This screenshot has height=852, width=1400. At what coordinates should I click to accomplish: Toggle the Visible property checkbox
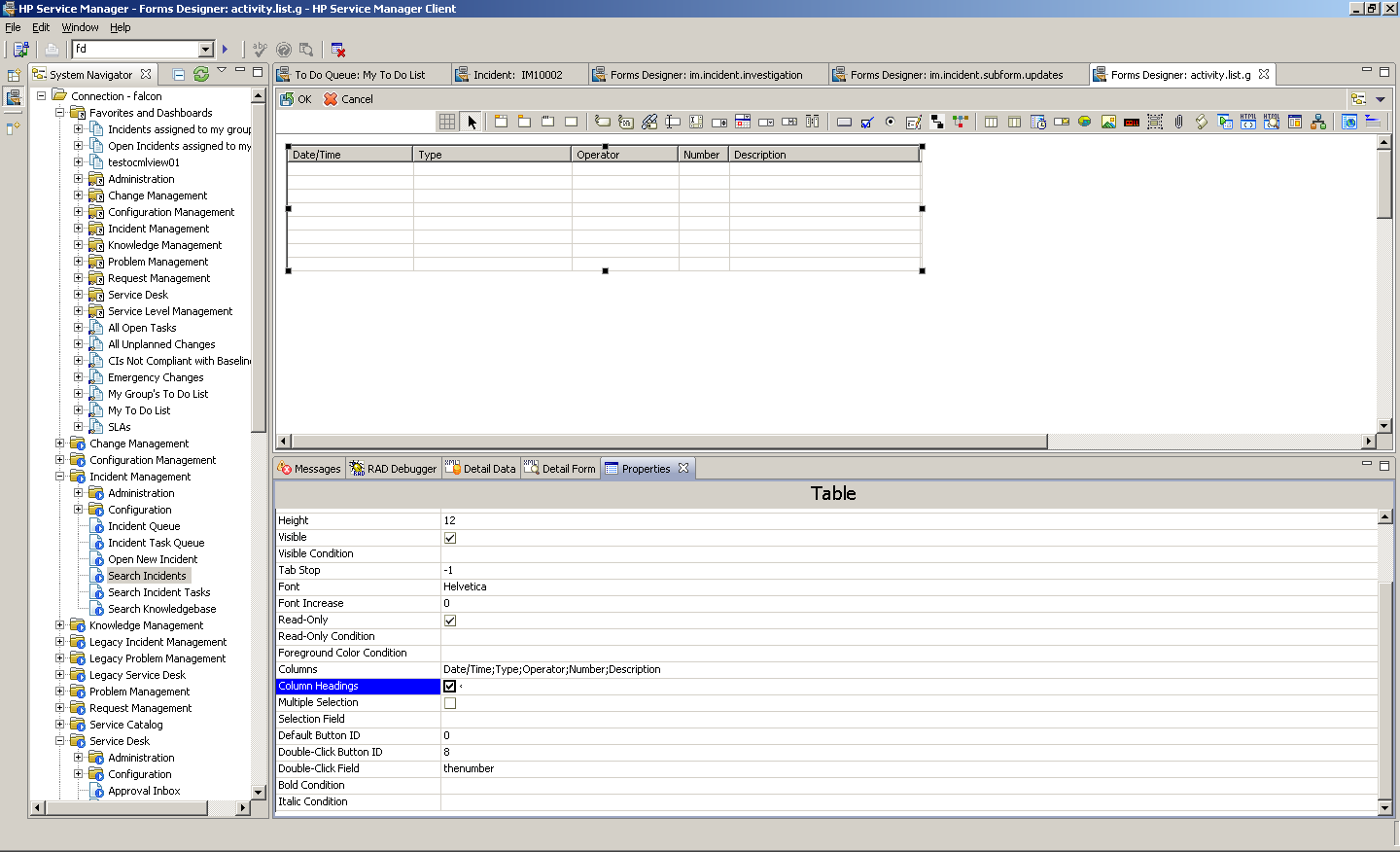point(450,538)
